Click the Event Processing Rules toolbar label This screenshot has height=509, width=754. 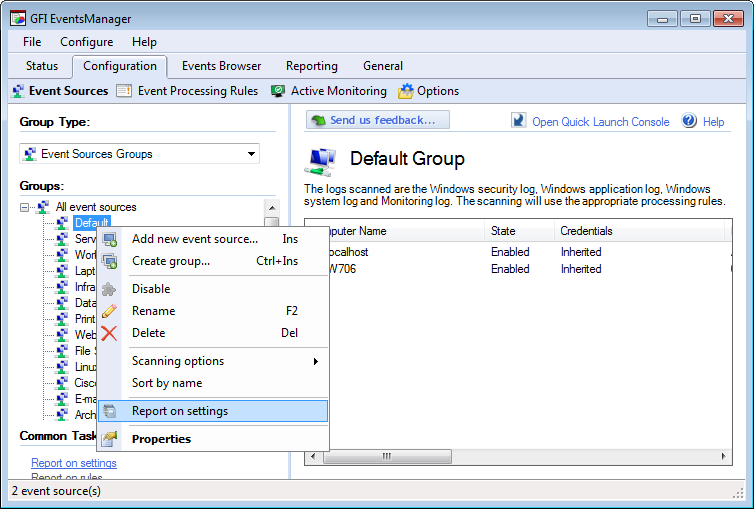pos(198,91)
